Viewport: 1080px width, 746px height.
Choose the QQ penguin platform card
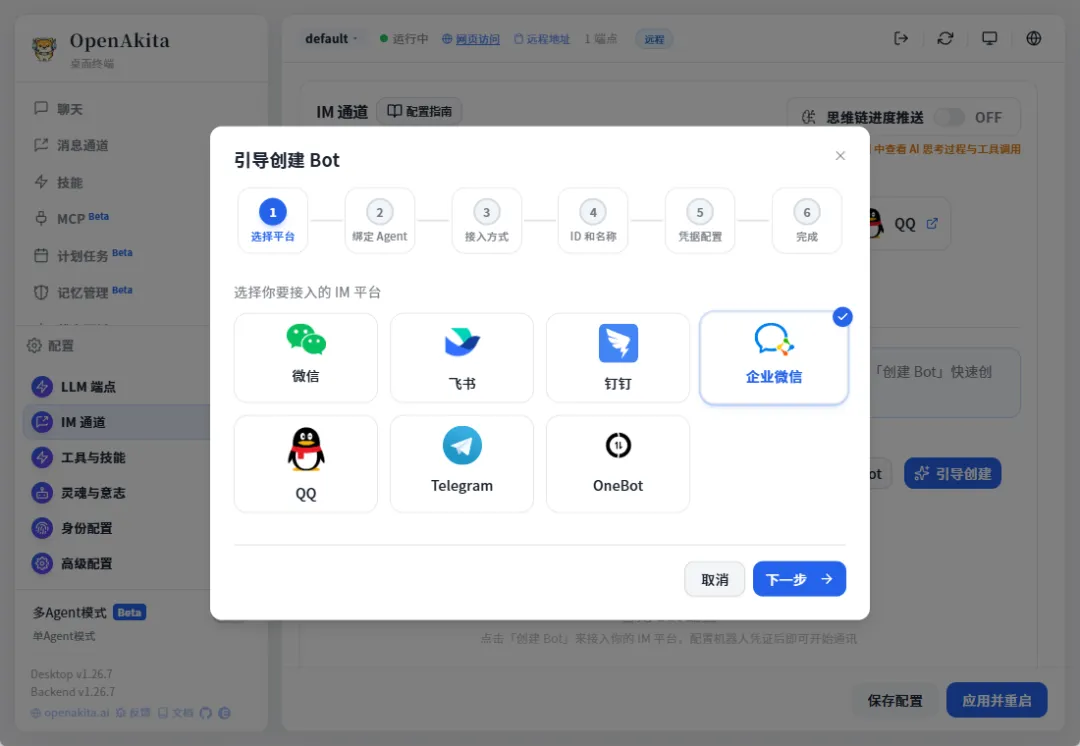coord(306,464)
